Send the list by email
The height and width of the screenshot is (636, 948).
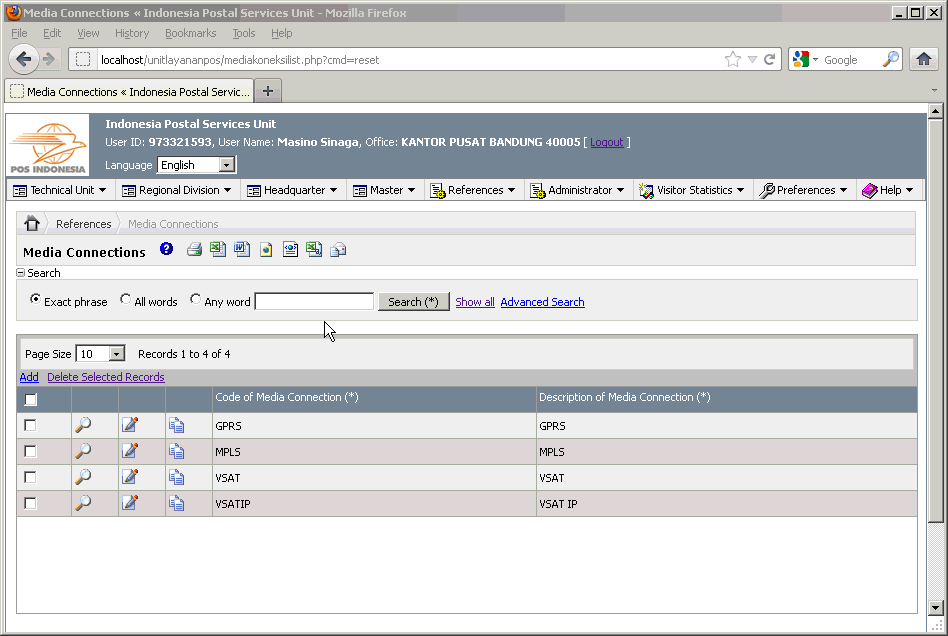pyautogui.click(x=338, y=249)
